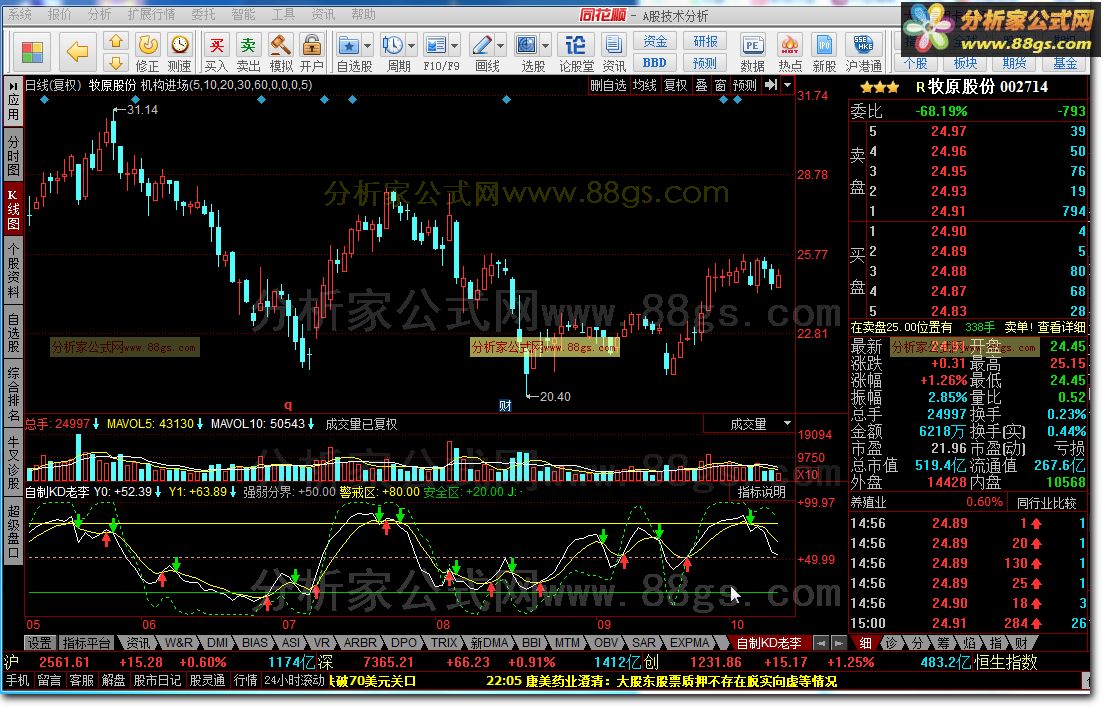Click the 资金 button
1103x707 pixels.
[655, 42]
